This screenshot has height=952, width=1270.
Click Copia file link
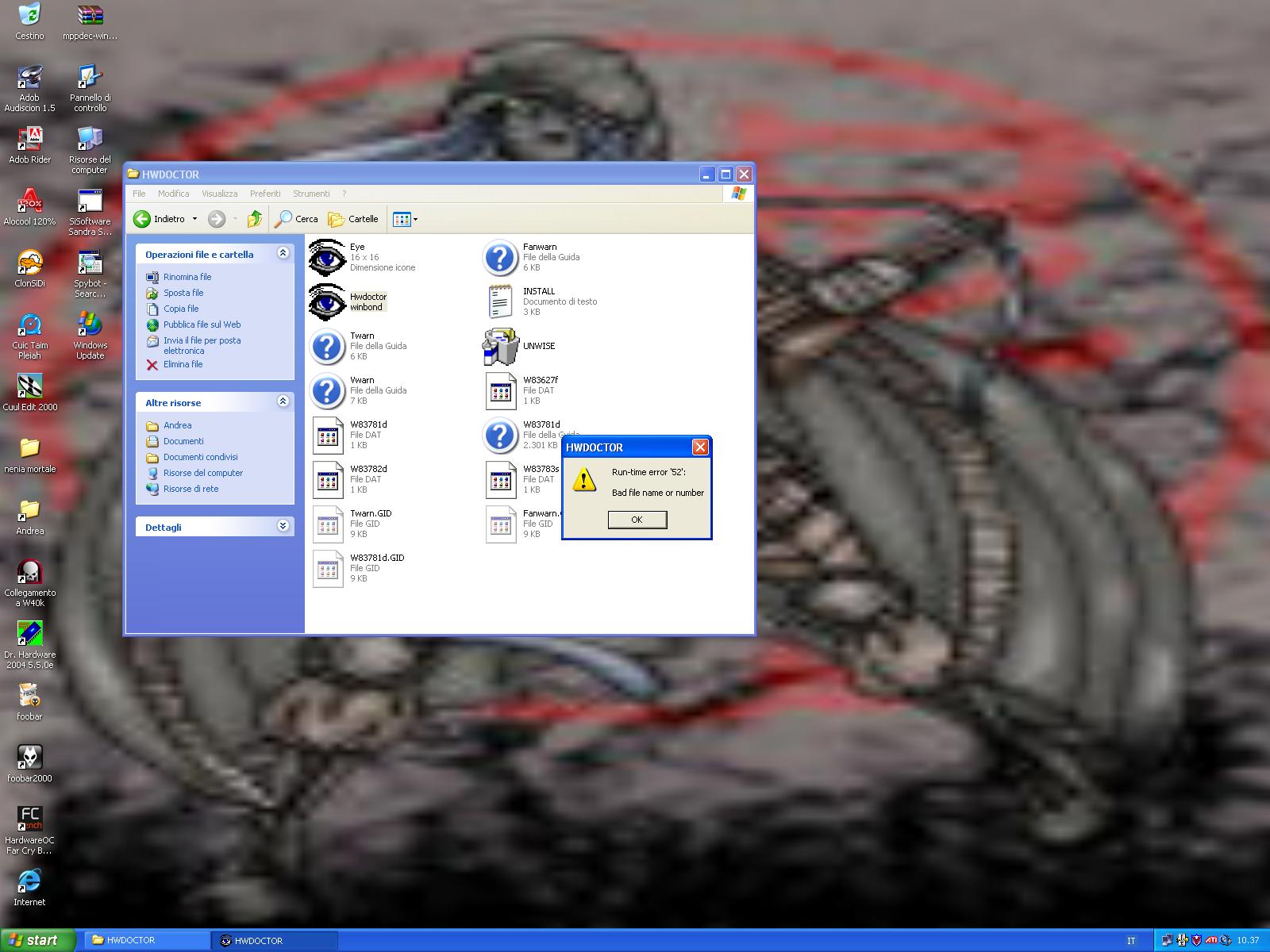(x=181, y=309)
